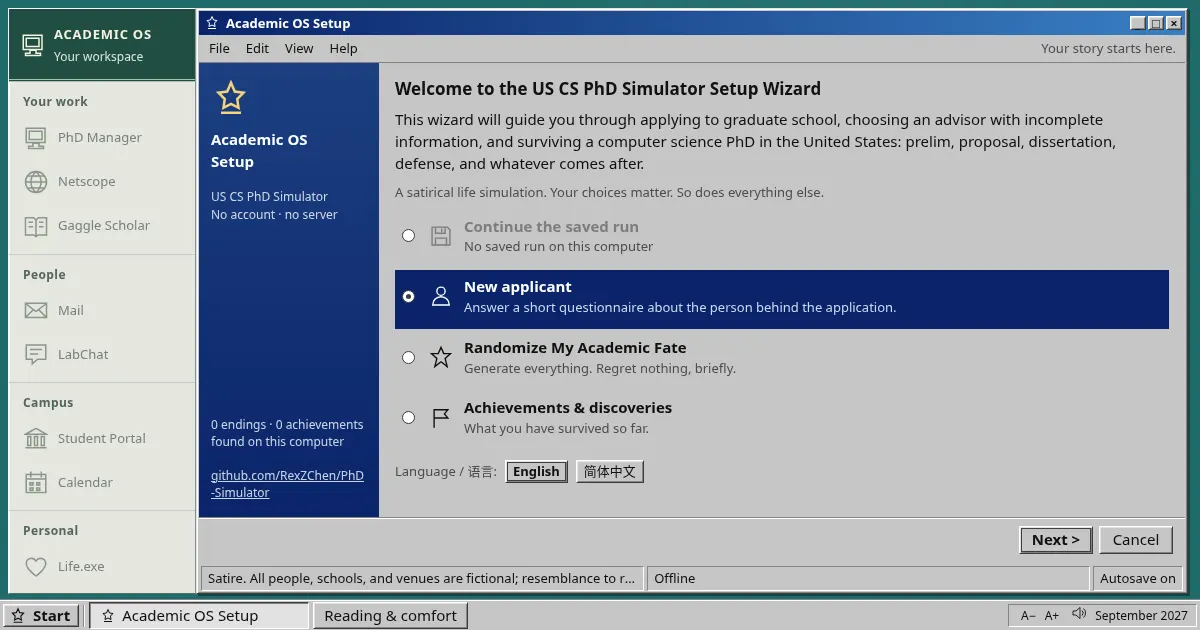Switch language to English
This screenshot has width=1200, height=630.
coord(537,472)
